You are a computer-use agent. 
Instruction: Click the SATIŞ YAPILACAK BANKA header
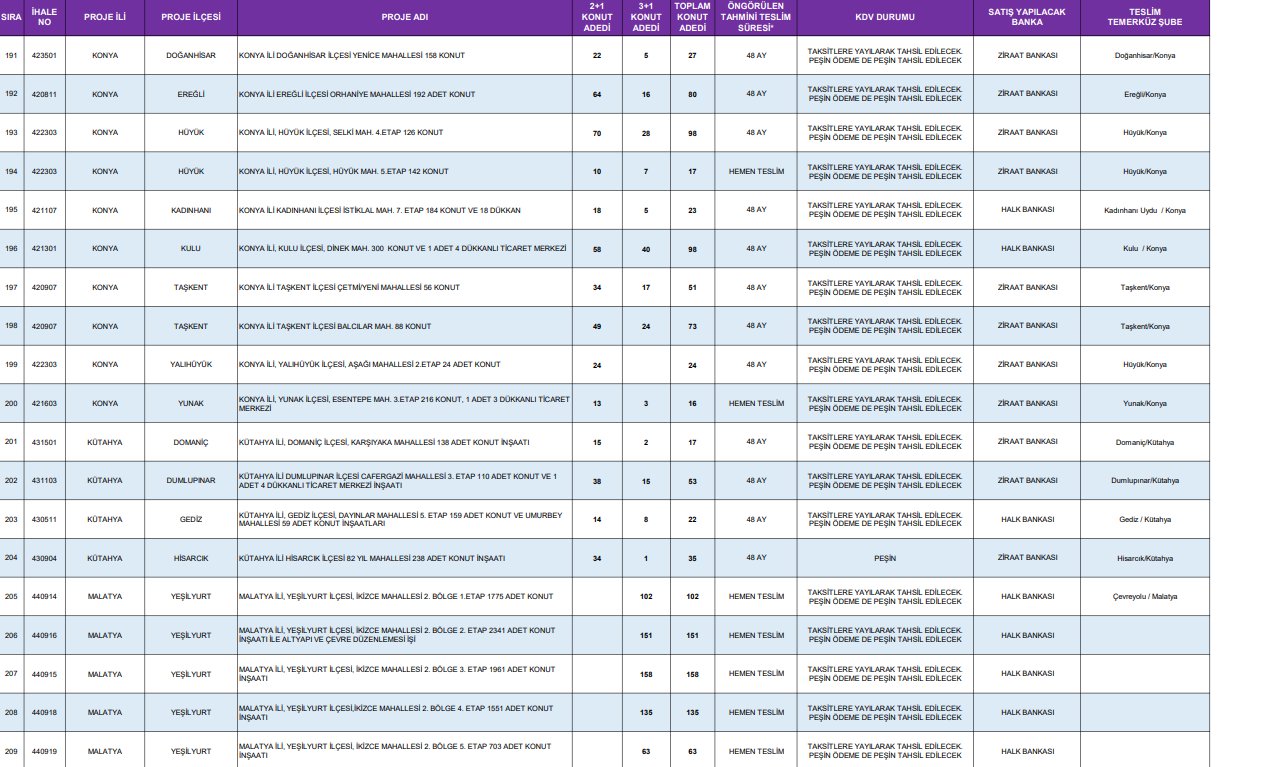[1027, 17]
